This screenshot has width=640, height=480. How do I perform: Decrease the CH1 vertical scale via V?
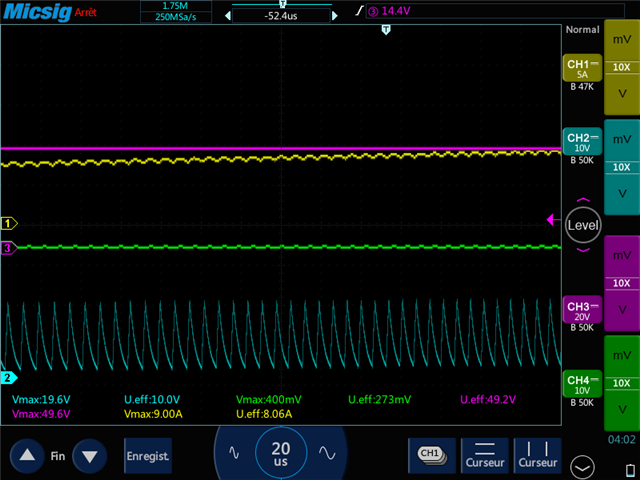click(x=622, y=94)
